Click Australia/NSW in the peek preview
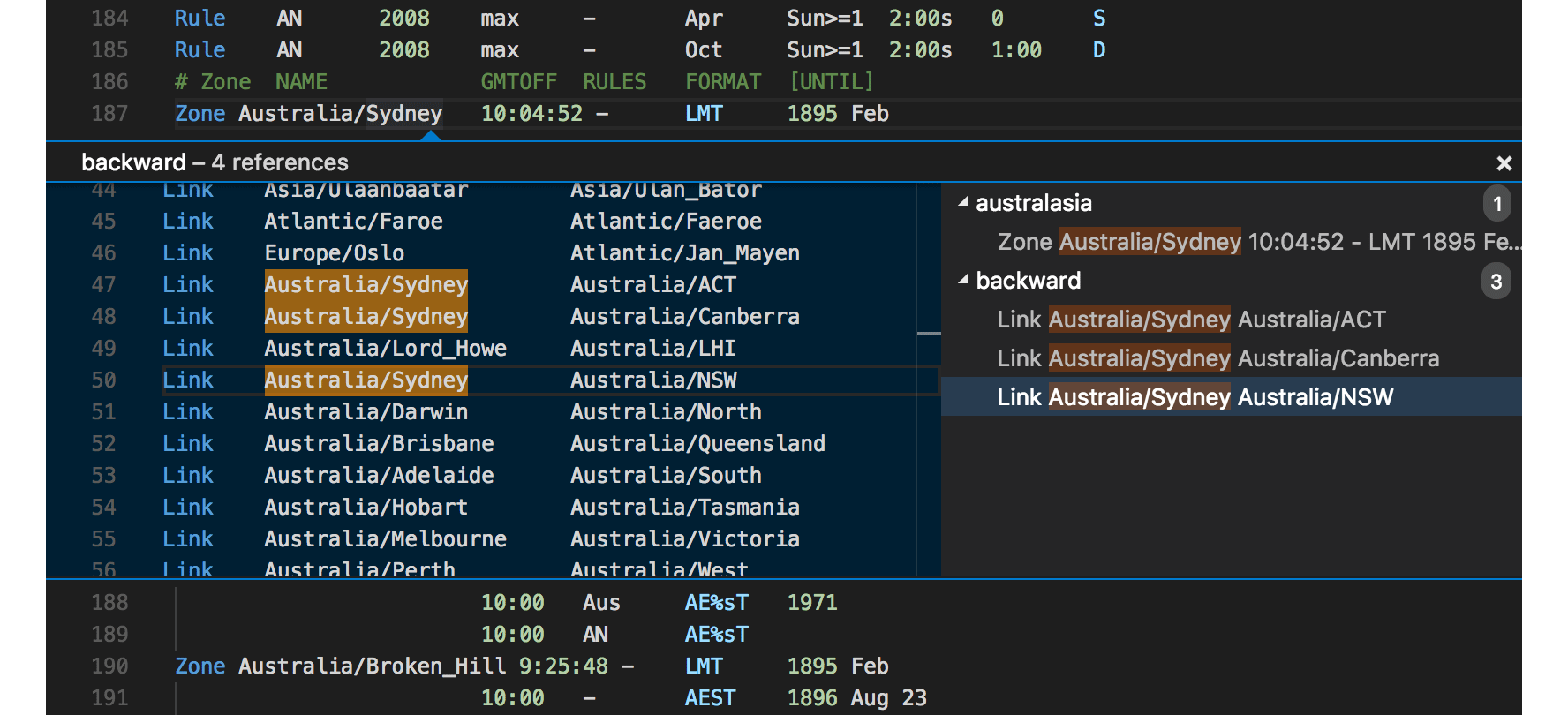 coord(653,380)
